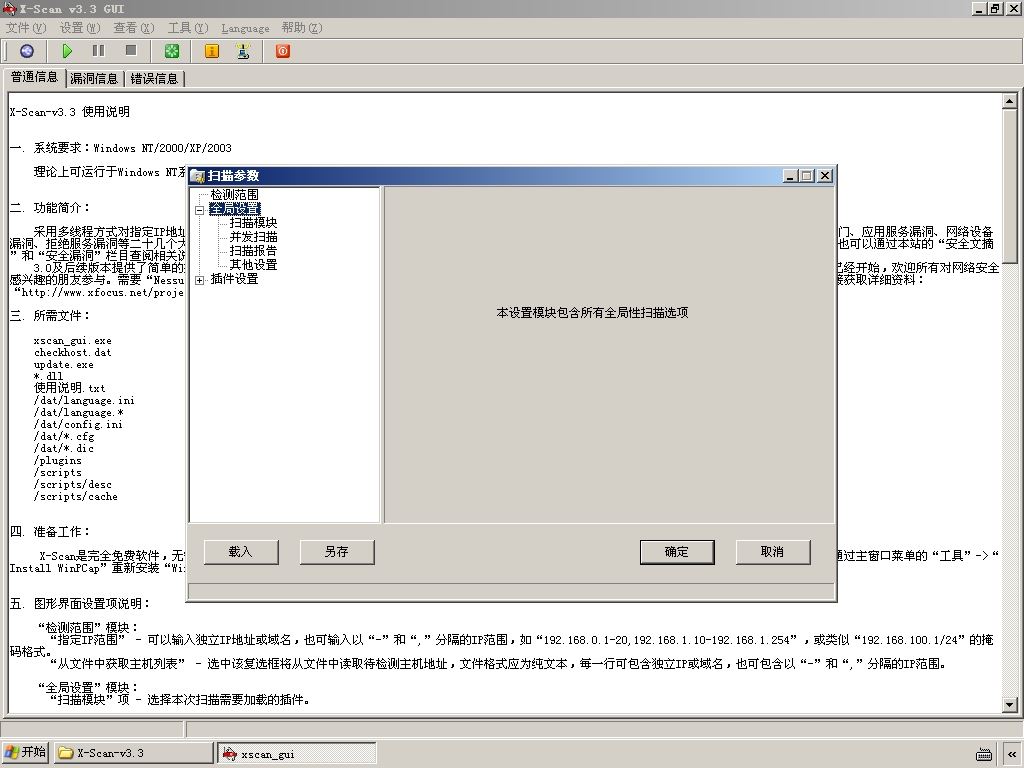The width and height of the screenshot is (1024, 768).
Task: Click the red icon at the toolbar's end
Action: pos(283,51)
